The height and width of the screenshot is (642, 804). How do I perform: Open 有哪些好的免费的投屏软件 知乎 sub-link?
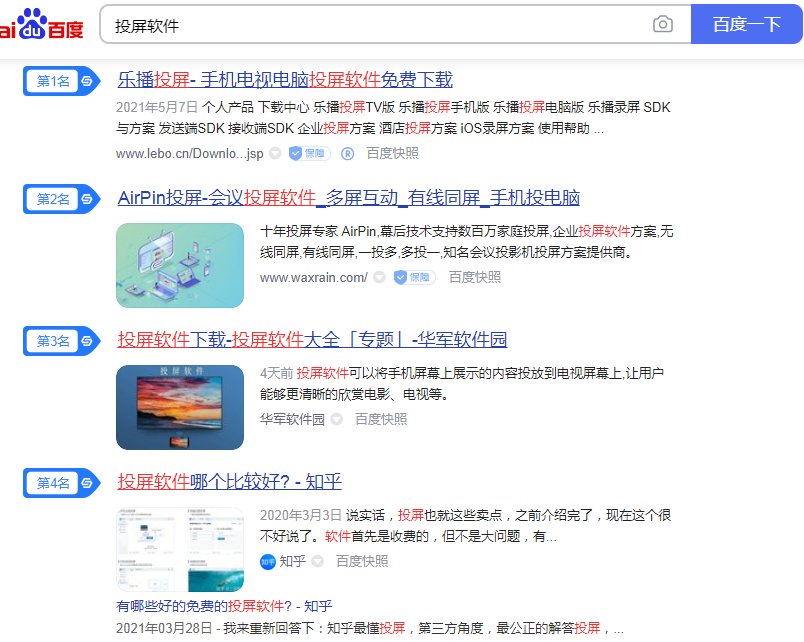click(224, 606)
